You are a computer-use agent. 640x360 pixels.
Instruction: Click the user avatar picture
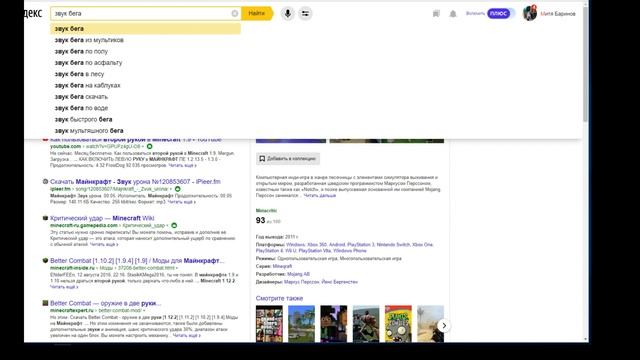tap(529, 13)
